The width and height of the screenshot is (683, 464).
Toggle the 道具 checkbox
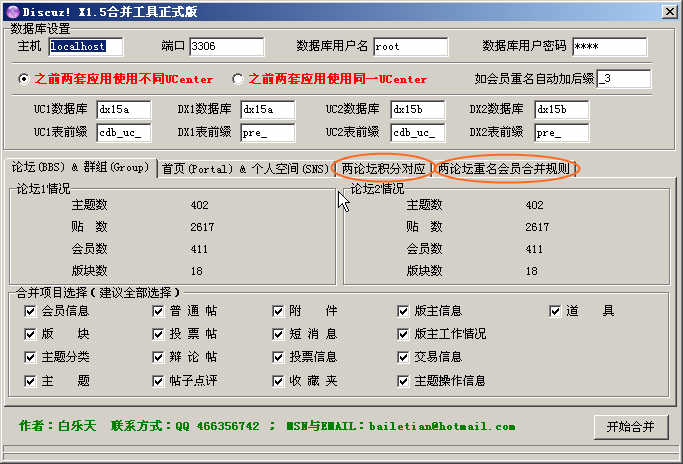(x=555, y=311)
